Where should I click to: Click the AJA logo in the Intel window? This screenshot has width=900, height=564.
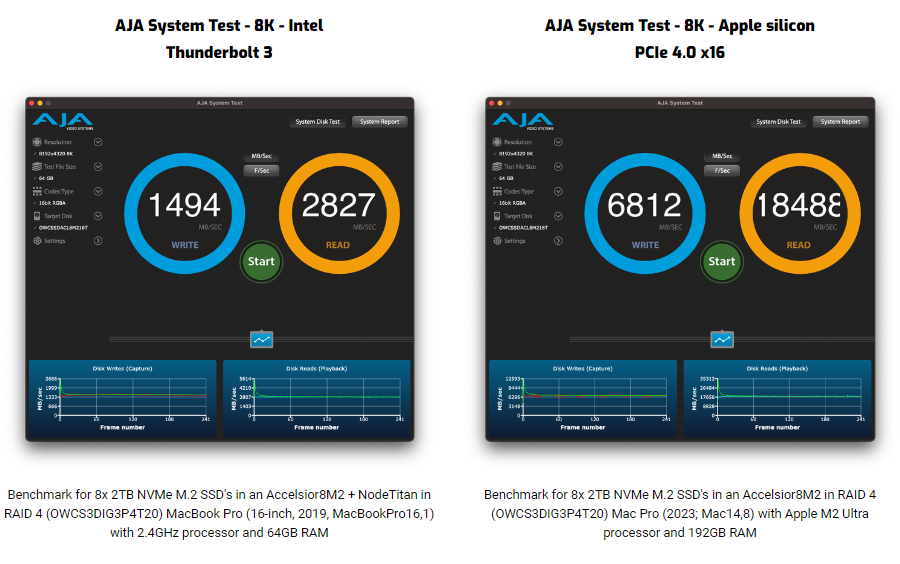63,122
